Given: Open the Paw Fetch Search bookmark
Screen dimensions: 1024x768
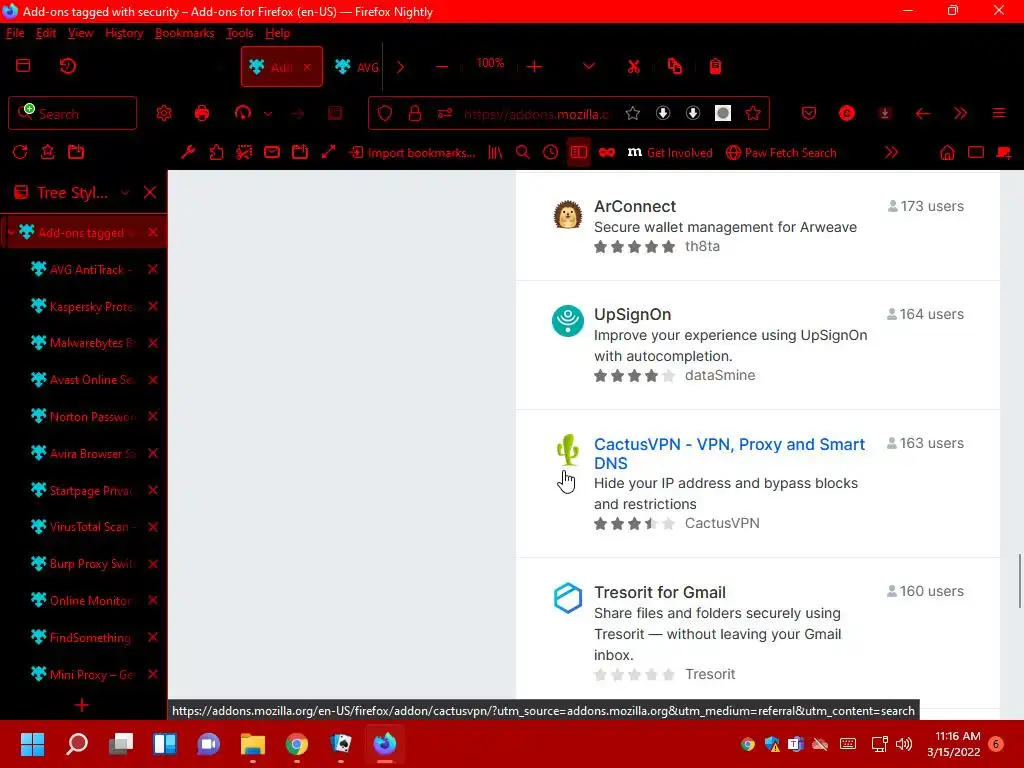Looking at the screenshot, I should [781, 153].
